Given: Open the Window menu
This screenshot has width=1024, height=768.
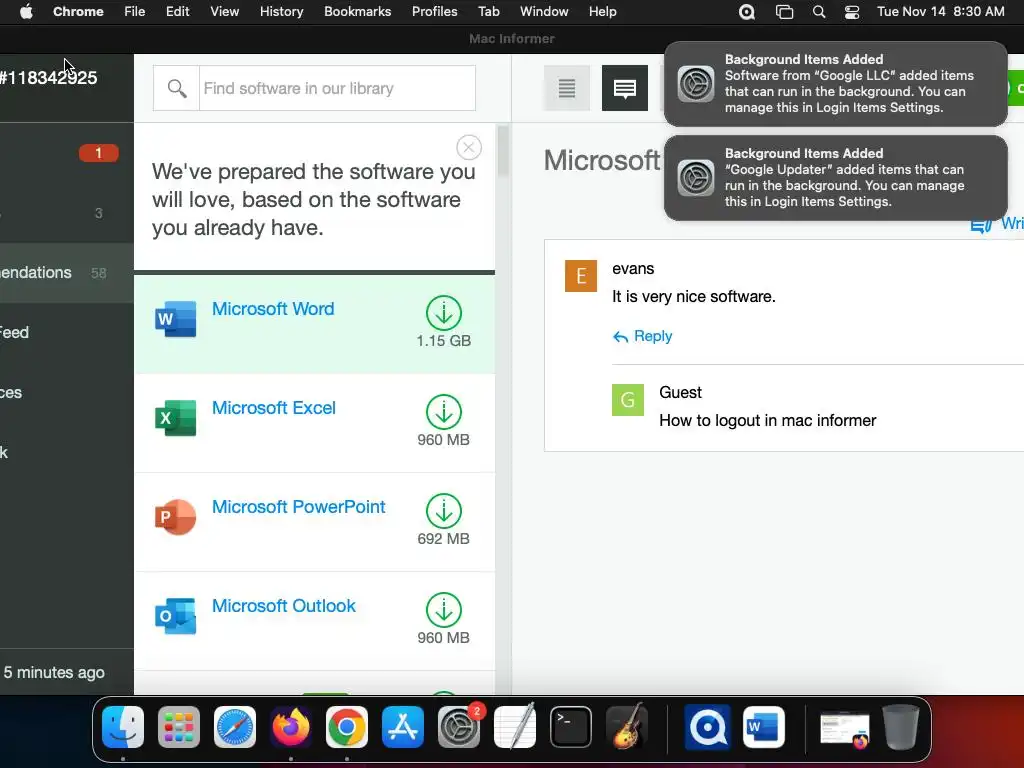Looking at the screenshot, I should [x=544, y=12].
